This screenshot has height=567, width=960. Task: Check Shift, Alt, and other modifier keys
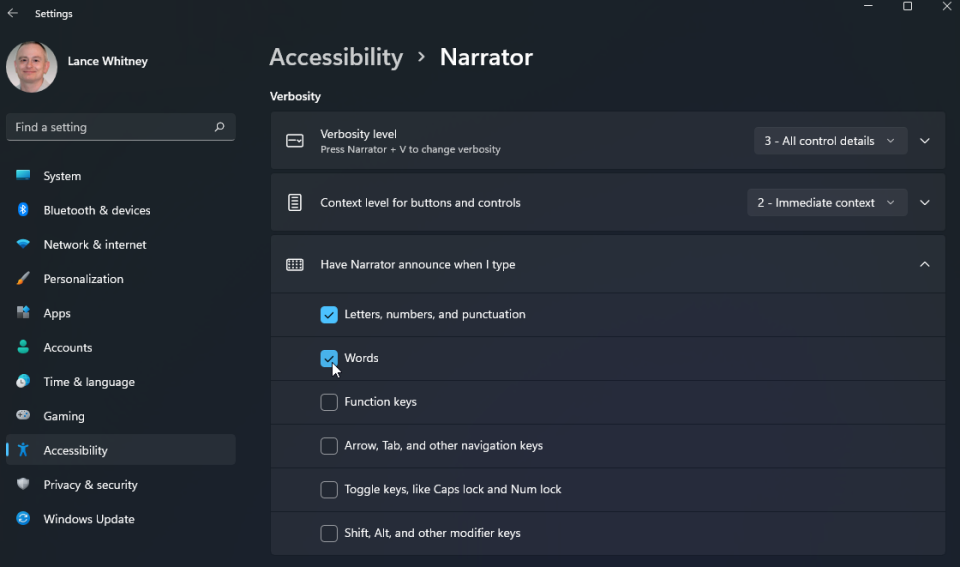point(329,533)
